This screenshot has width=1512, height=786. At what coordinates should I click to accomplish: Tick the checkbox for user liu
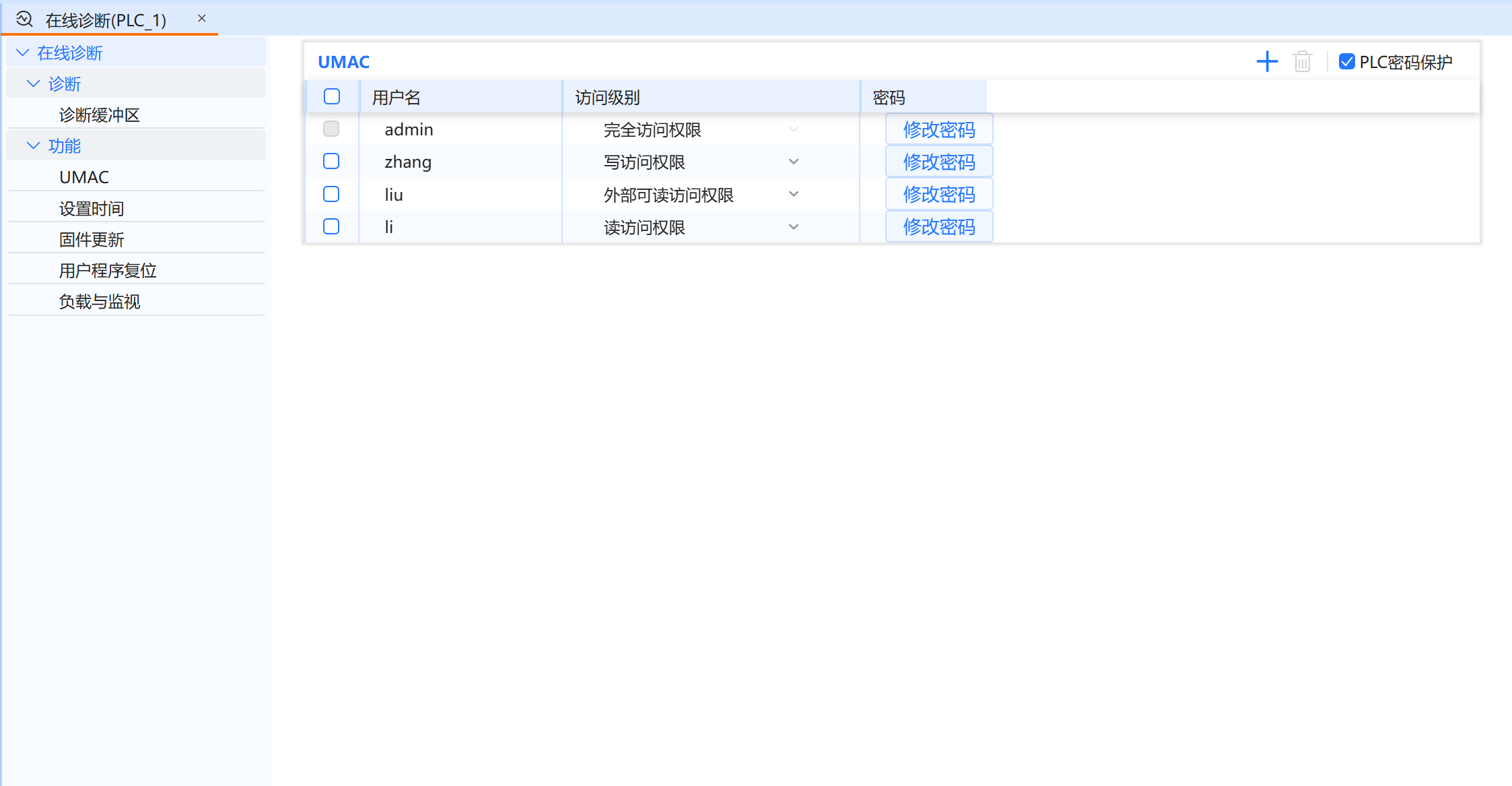pyautogui.click(x=331, y=194)
